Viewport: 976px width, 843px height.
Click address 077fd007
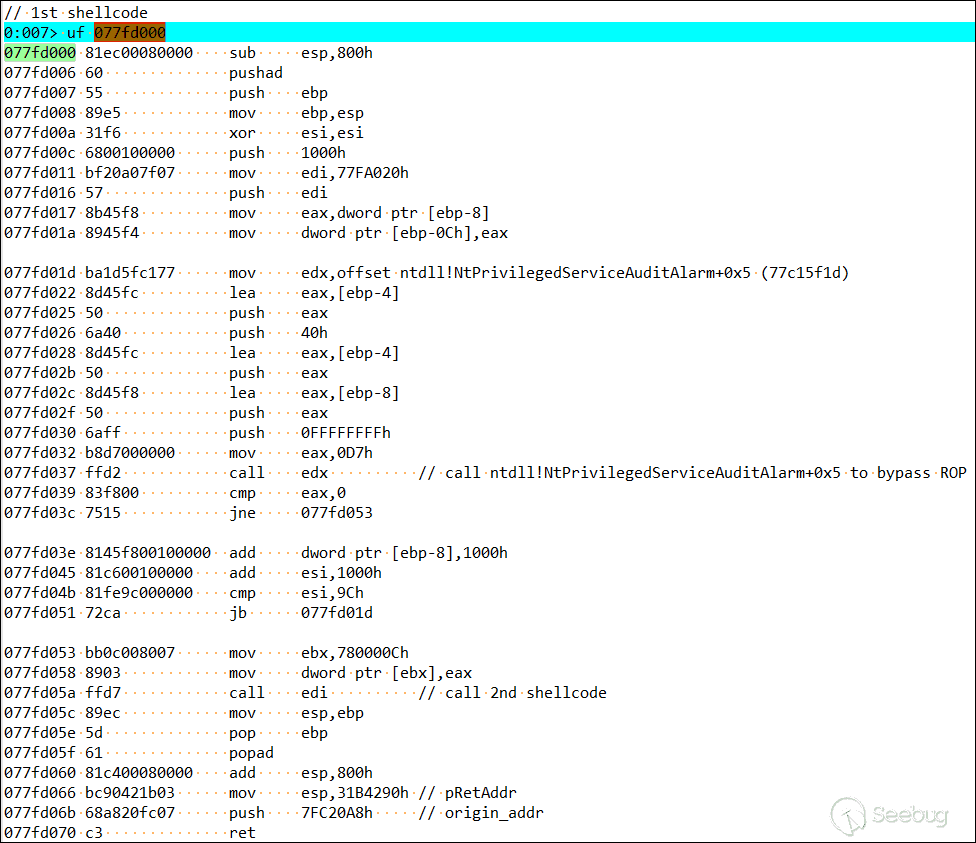click(40, 93)
